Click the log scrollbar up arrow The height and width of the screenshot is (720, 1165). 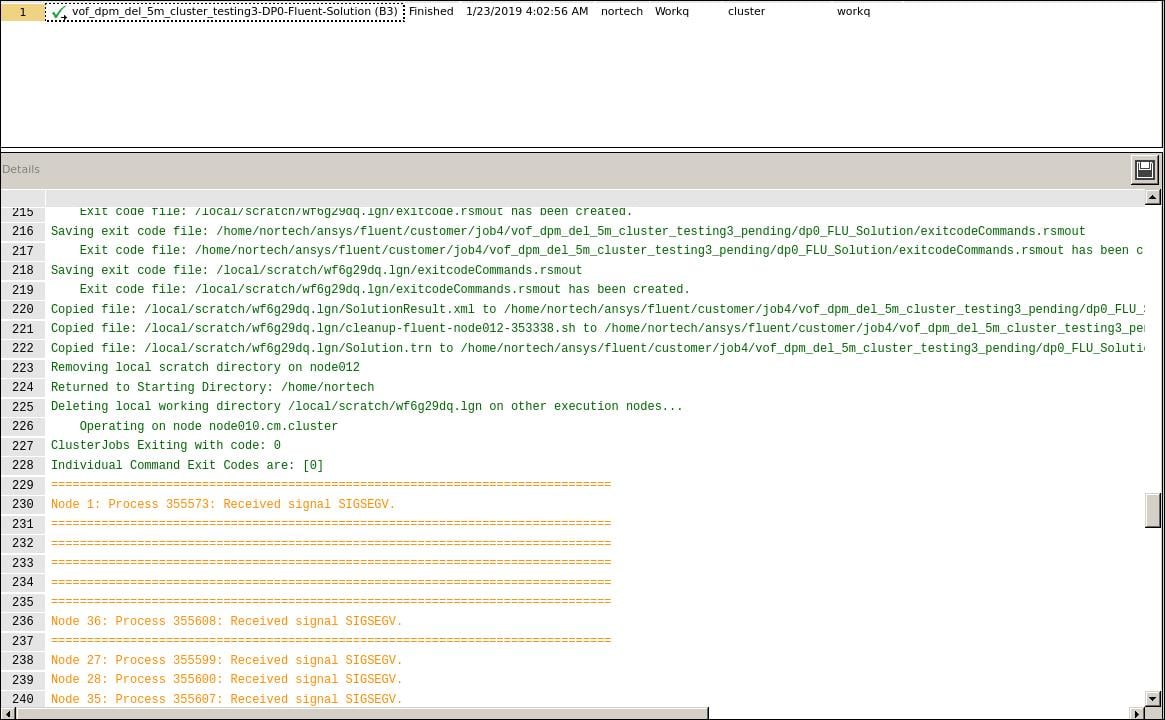tap(1152, 197)
